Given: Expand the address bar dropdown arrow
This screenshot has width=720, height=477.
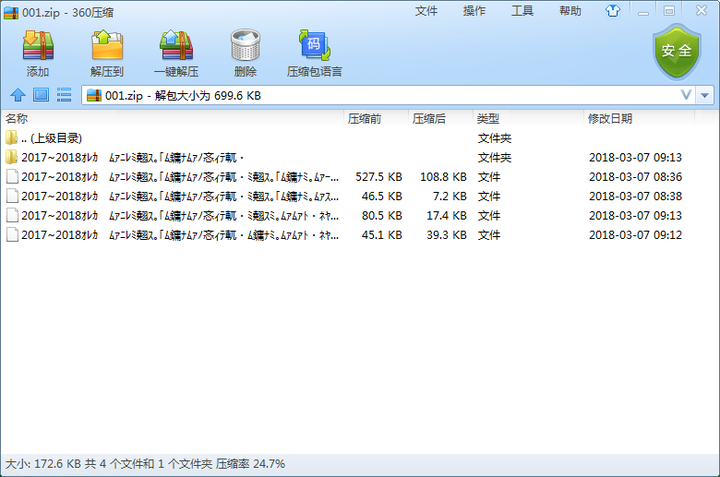Looking at the screenshot, I should tap(705, 95).
